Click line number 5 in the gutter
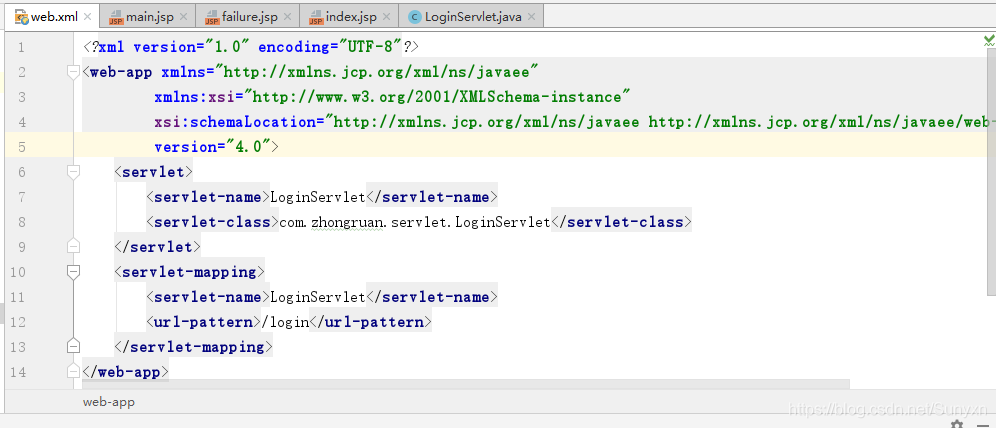Screen dimensions: 996x428 22,147
